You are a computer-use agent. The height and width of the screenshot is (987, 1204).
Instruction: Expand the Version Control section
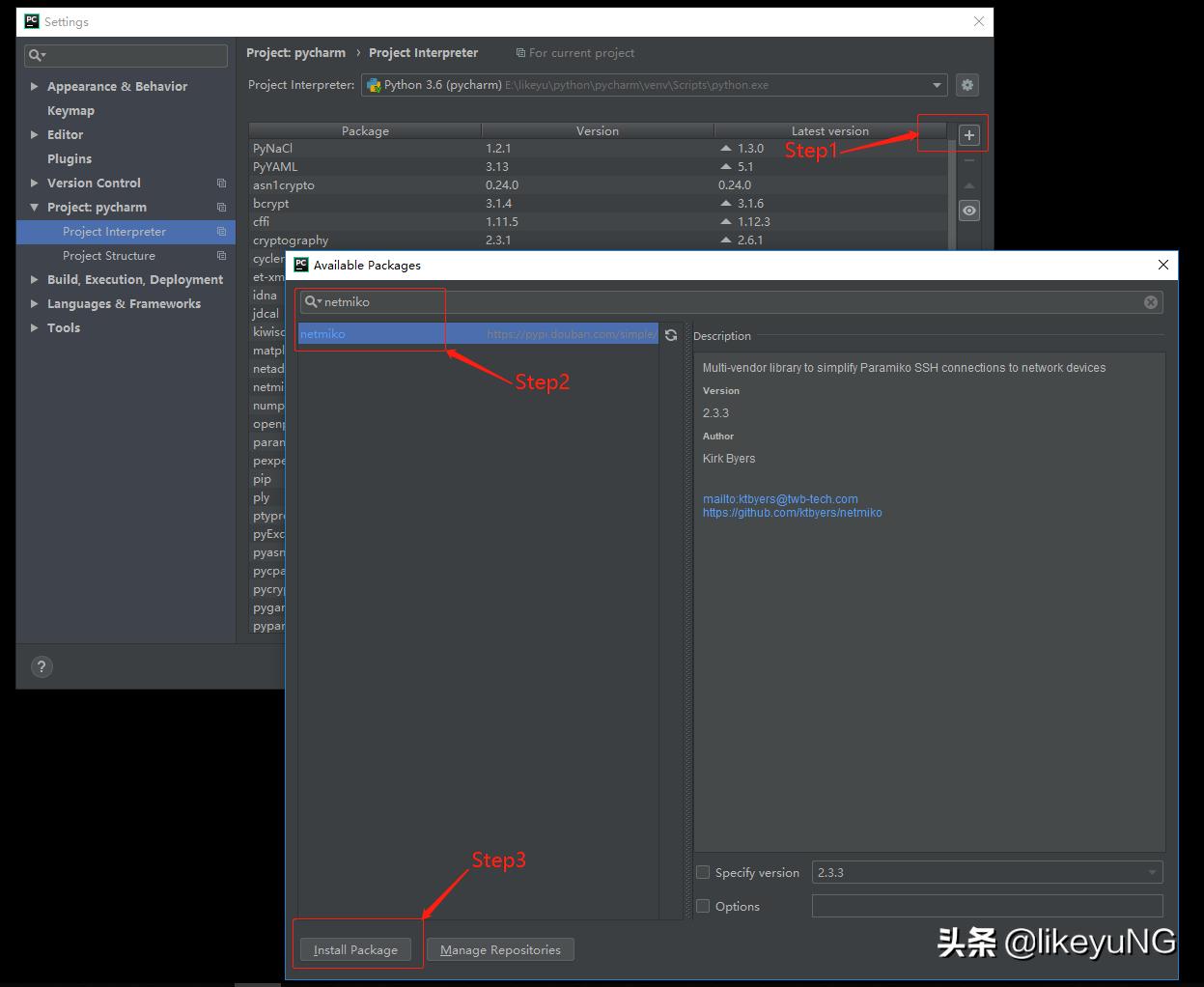click(x=35, y=183)
